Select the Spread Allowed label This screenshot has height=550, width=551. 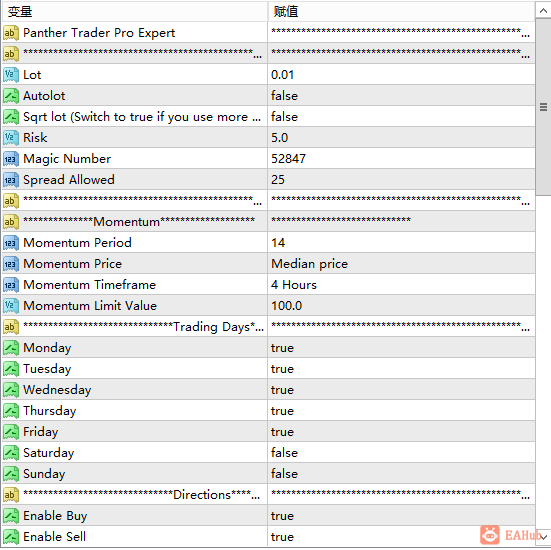pyautogui.click(x=69, y=180)
